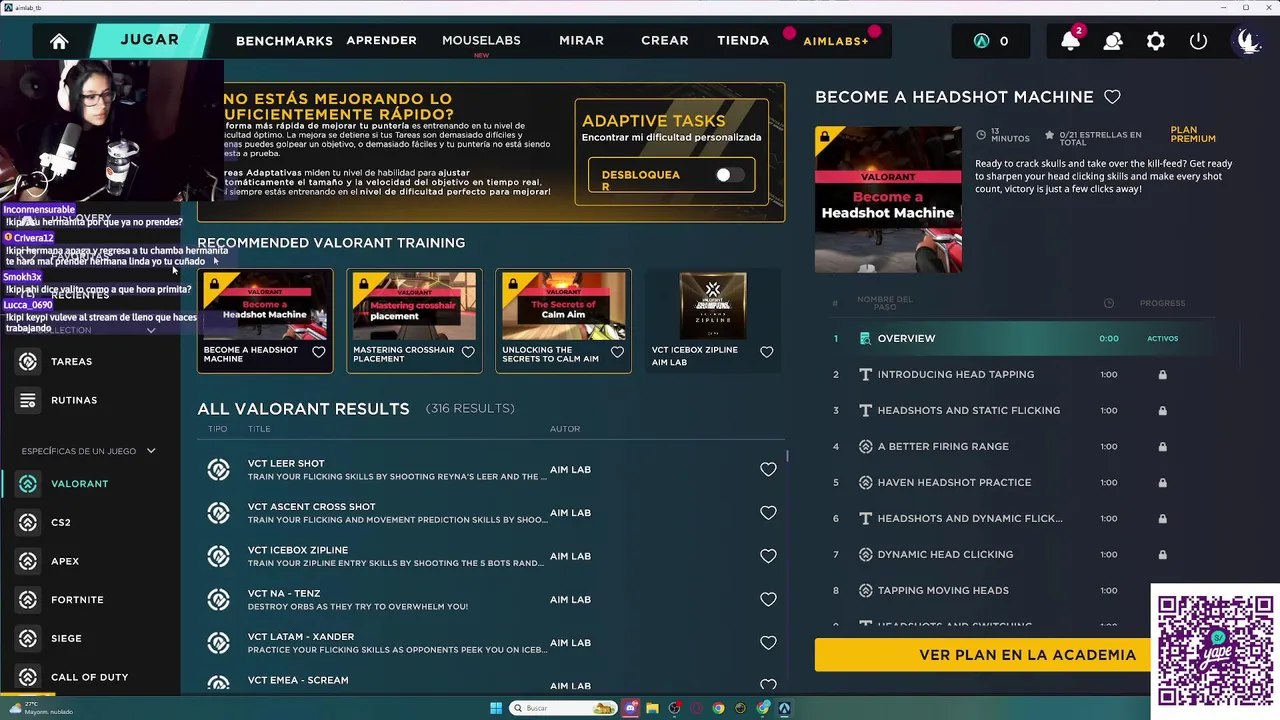The image size is (1280, 720).
Task: Open the settings gear
Action: pos(1156,41)
